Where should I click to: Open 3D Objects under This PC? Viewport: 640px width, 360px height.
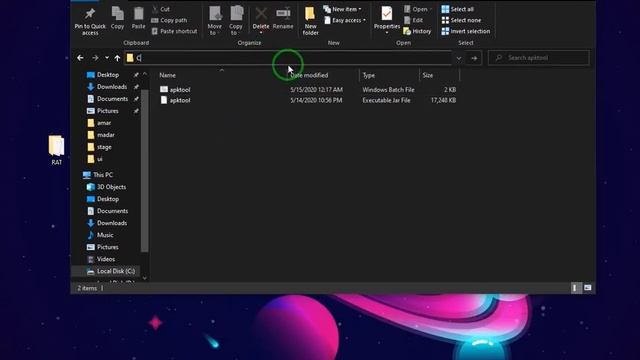point(111,187)
